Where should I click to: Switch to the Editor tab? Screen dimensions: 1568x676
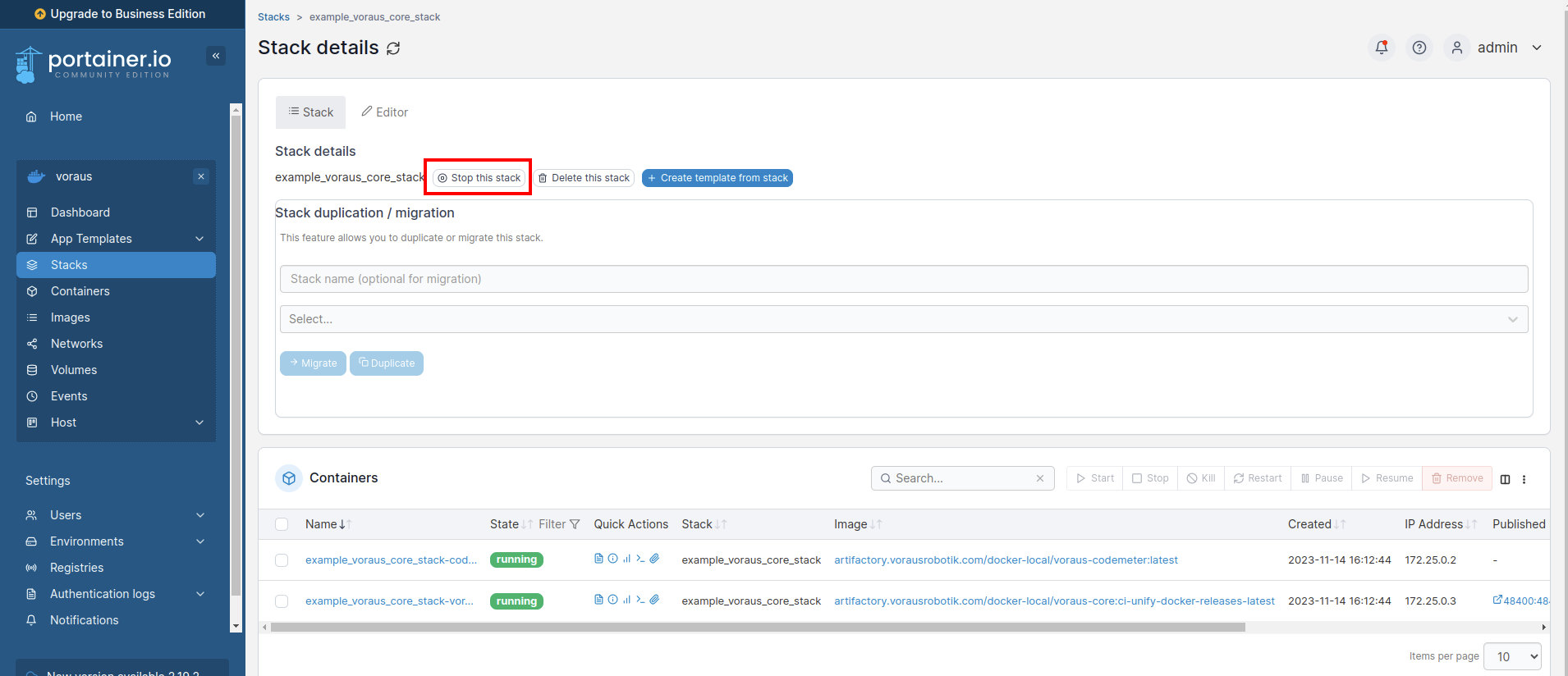385,112
